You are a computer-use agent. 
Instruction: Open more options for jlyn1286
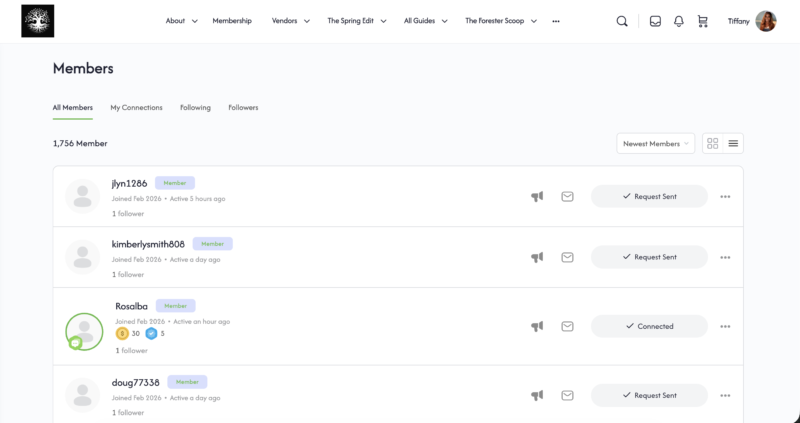(725, 196)
